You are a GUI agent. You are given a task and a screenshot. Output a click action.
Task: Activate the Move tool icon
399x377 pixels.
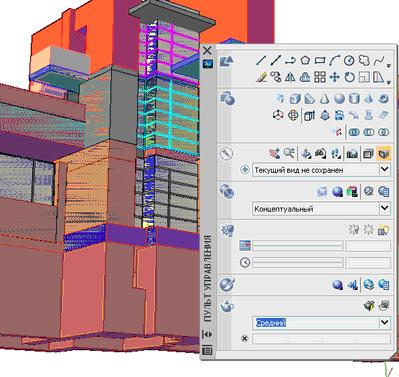point(334,77)
